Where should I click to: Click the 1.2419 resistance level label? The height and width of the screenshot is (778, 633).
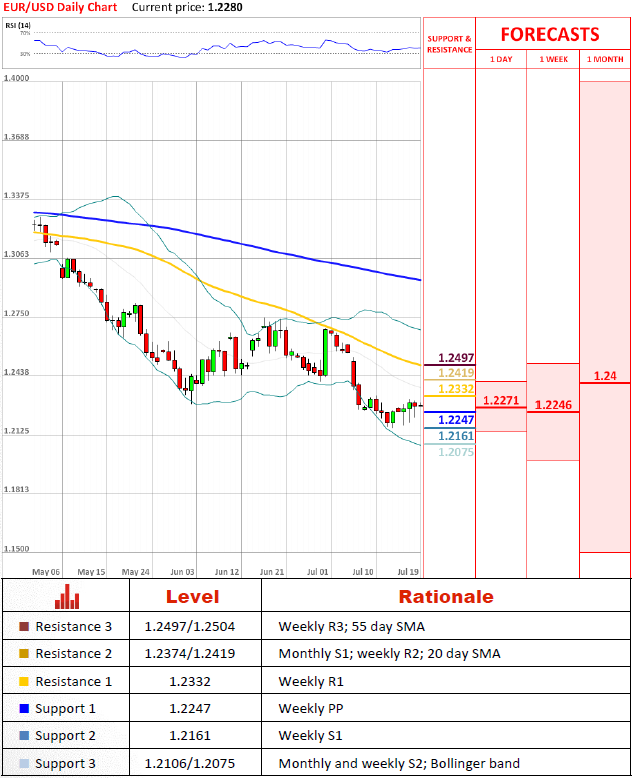[456, 373]
